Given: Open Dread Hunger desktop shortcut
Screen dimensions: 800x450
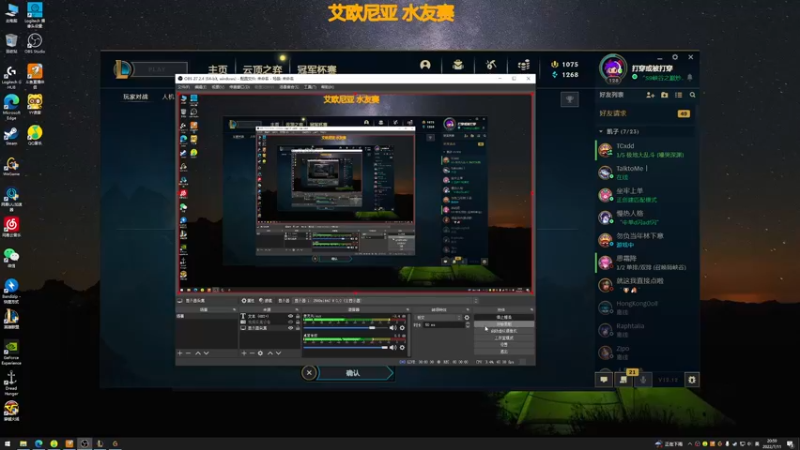Looking at the screenshot, I should tap(11, 384).
